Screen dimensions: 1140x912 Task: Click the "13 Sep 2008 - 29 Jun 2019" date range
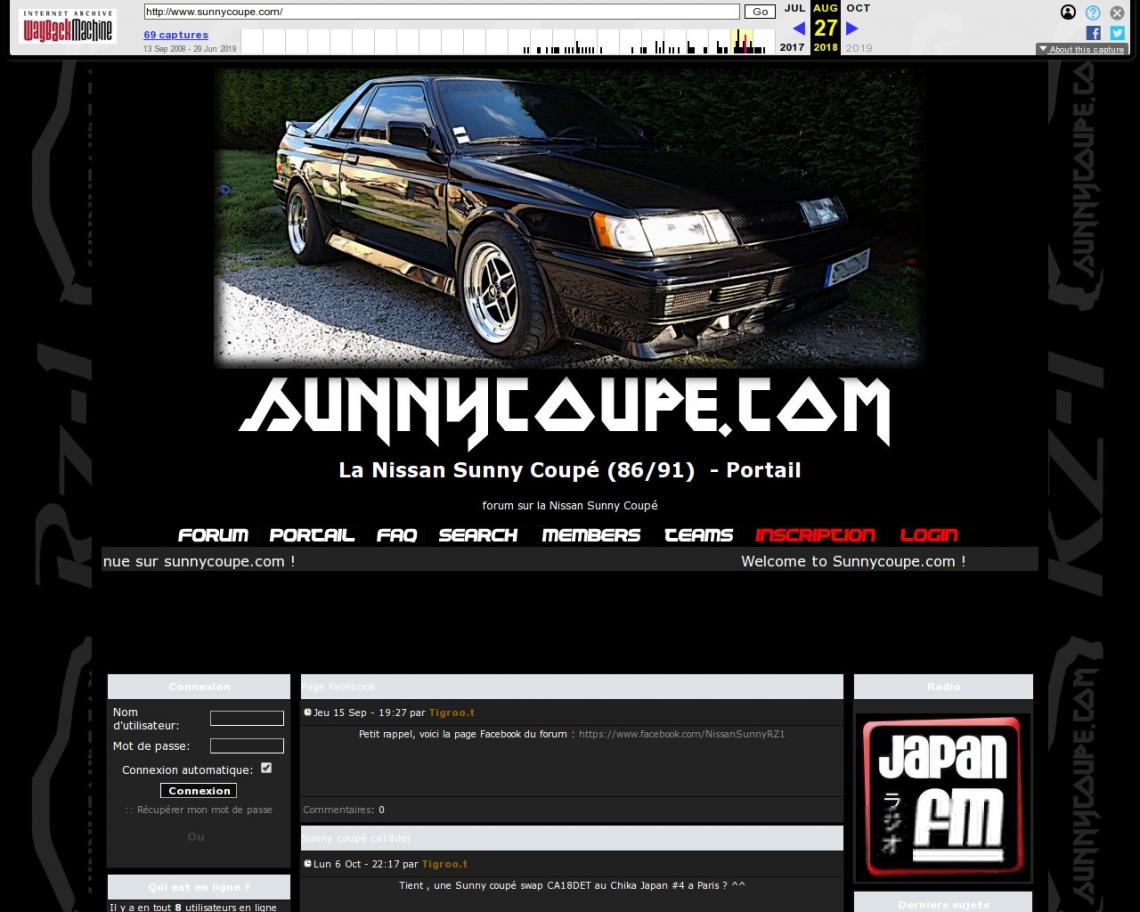pyautogui.click(x=190, y=49)
